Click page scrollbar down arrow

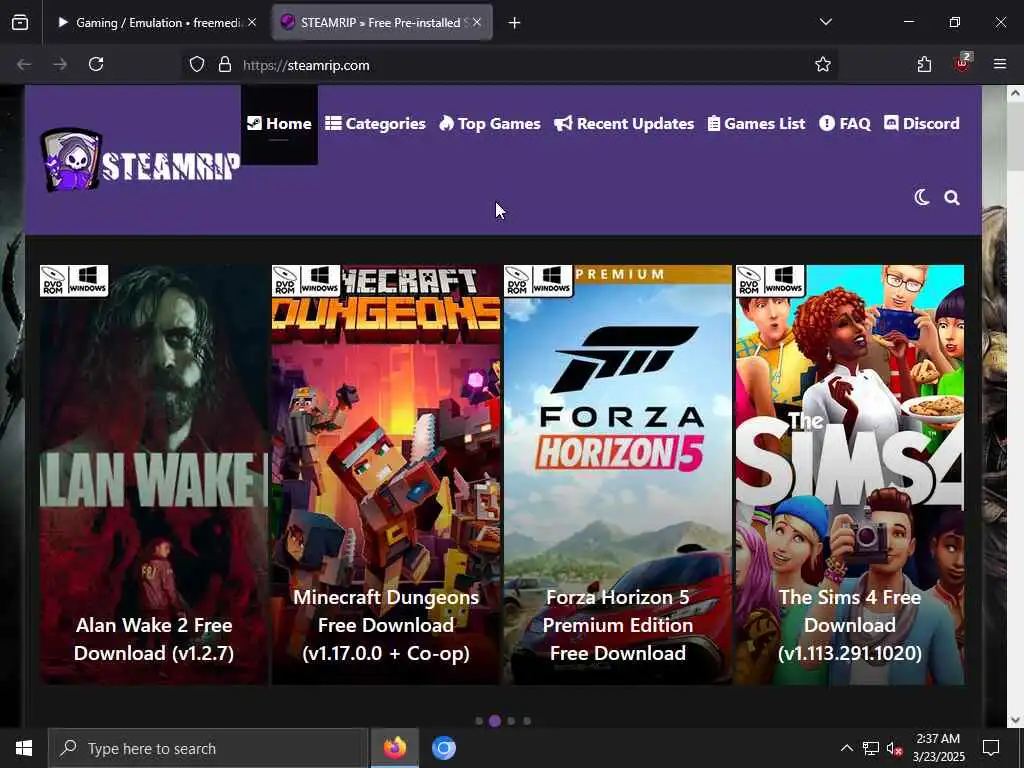[1015, 720]
